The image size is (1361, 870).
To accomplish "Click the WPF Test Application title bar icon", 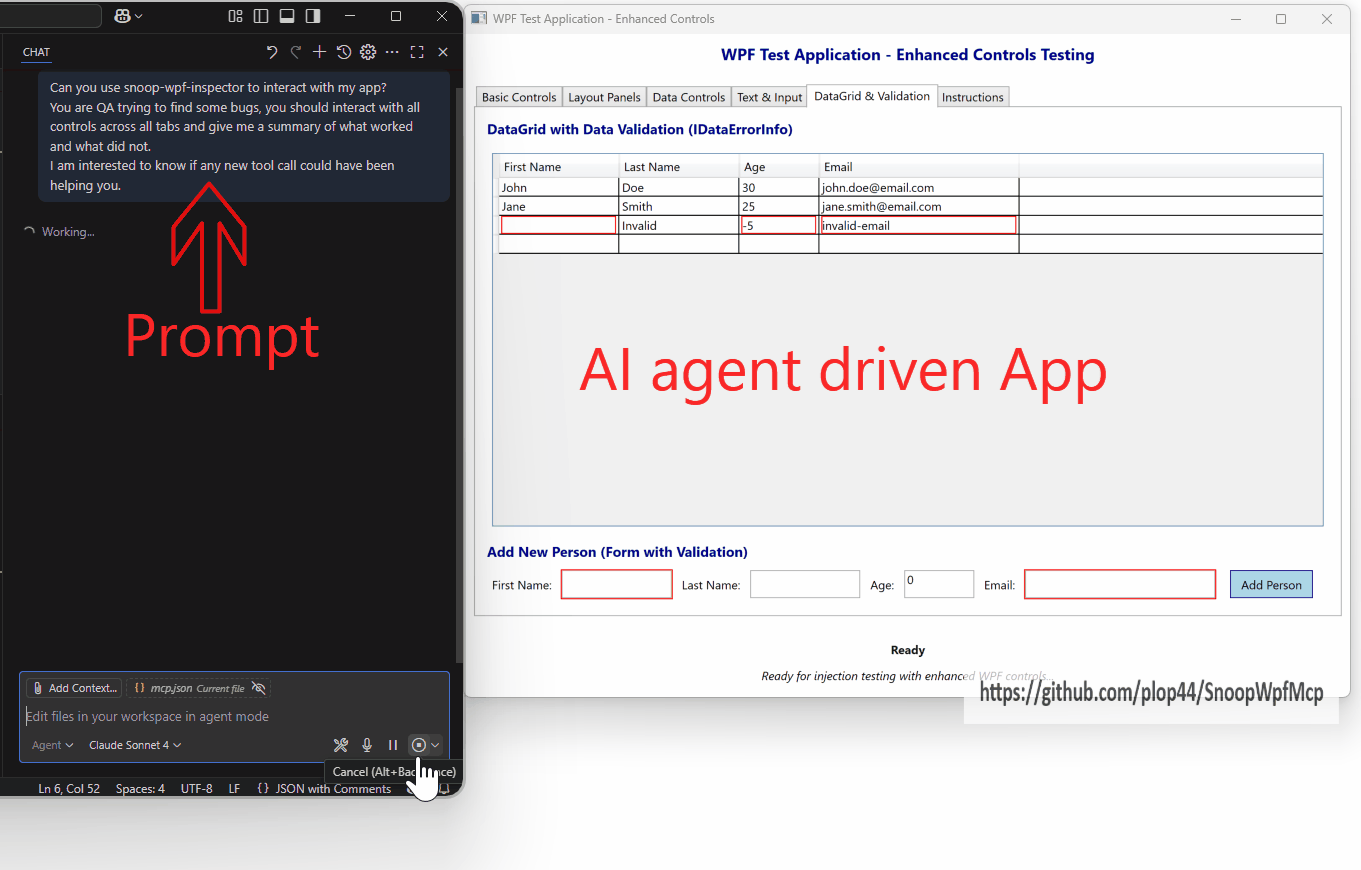I will coord(479,18).
